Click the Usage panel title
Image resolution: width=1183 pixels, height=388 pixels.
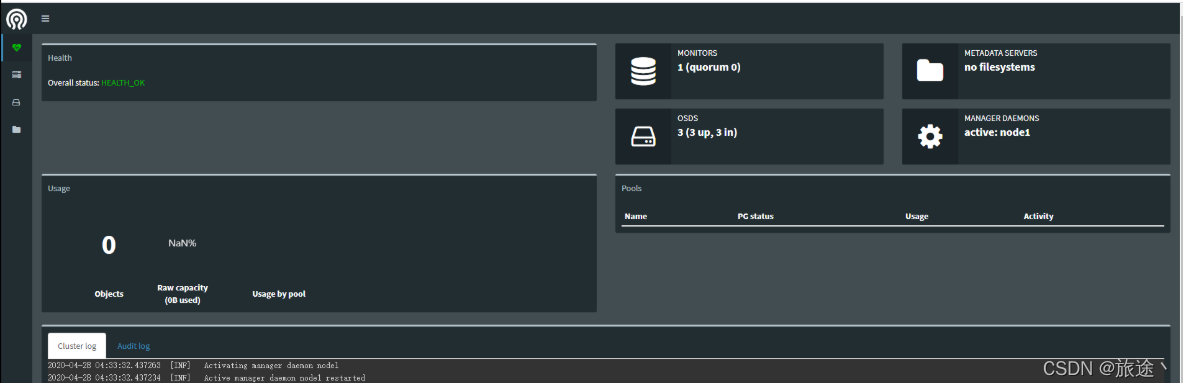(x=59, y=188)
